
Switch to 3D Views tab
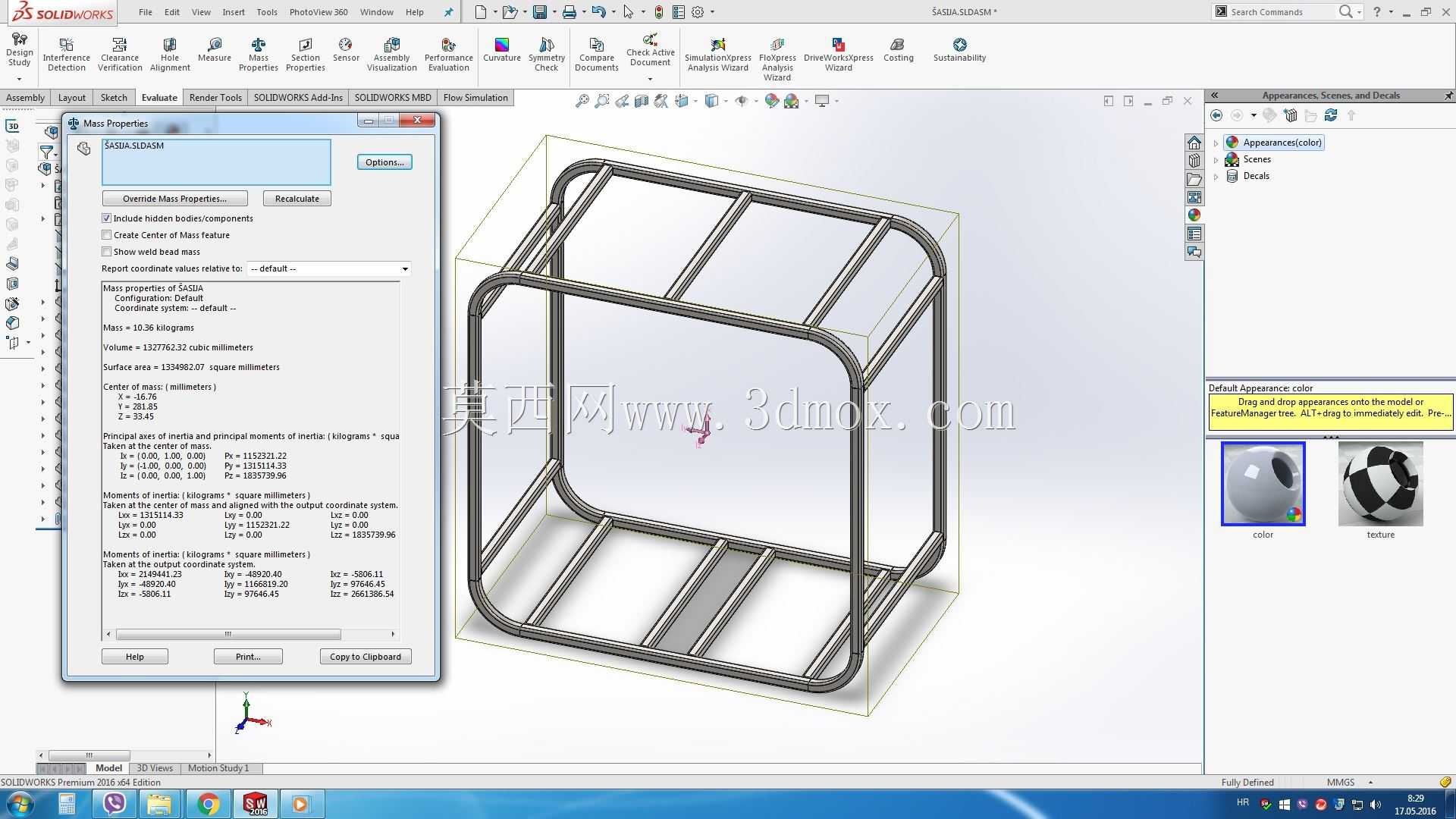coord(155,768)
